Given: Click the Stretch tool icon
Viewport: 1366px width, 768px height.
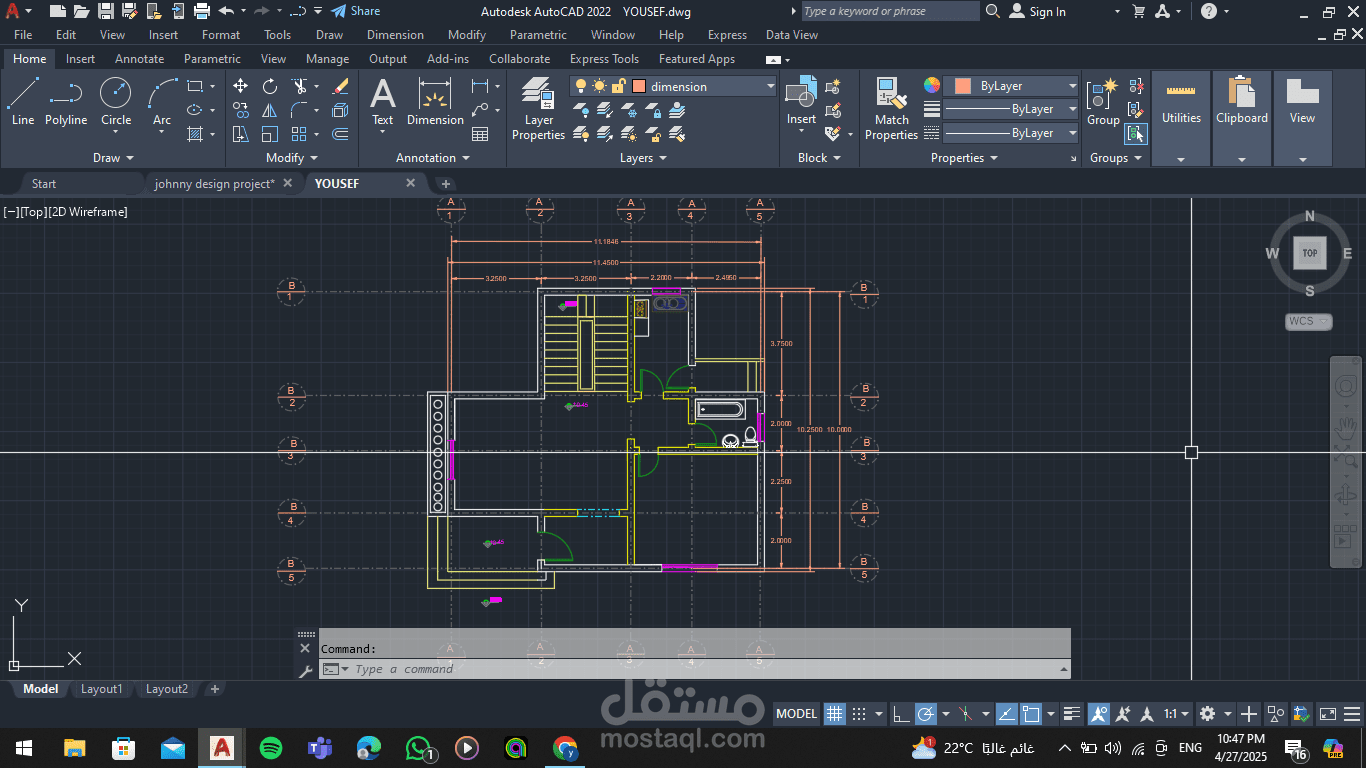Looking at the screenshot, I should 241,134.
